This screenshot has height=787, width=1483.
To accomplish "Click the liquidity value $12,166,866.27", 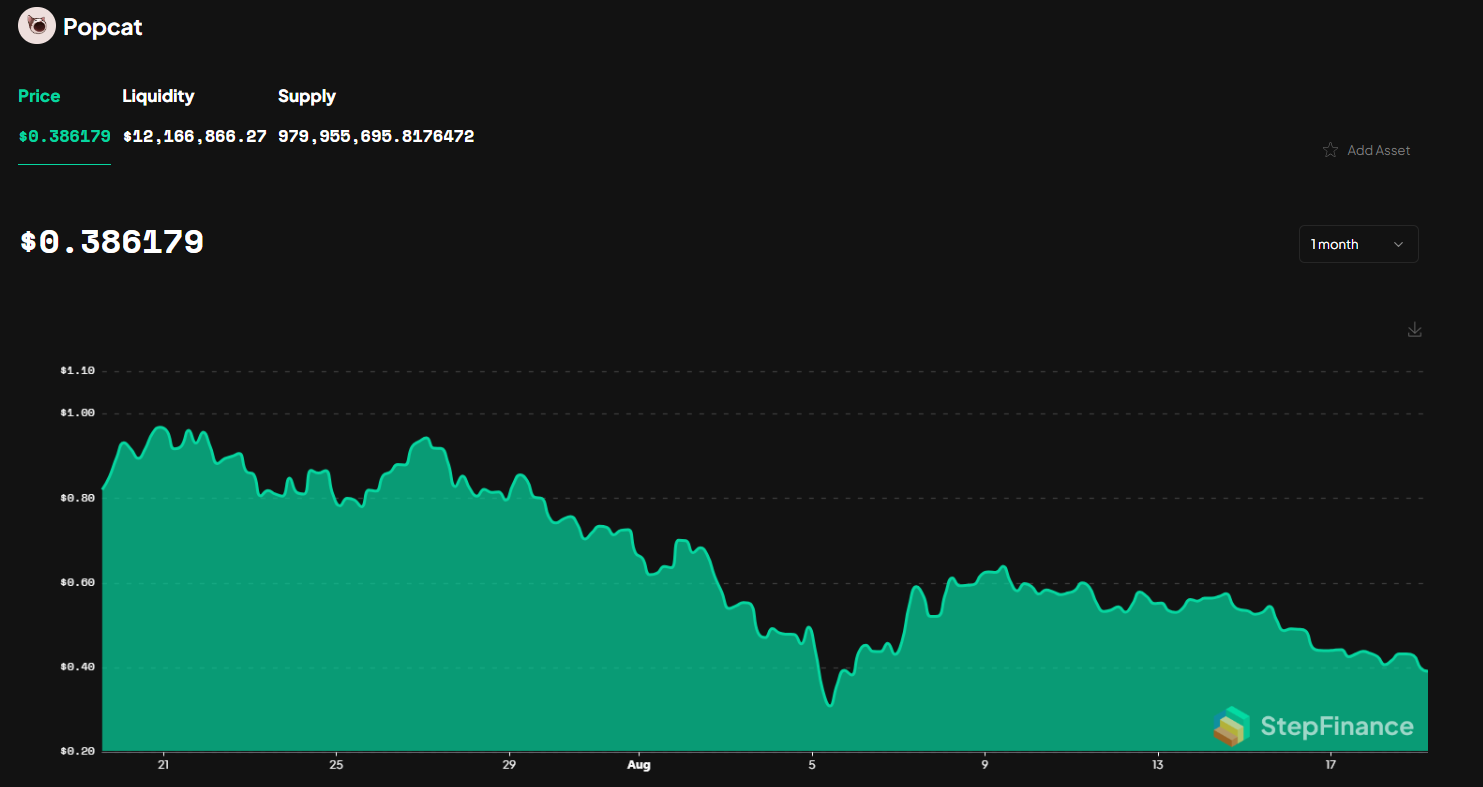I will (194, 136).
